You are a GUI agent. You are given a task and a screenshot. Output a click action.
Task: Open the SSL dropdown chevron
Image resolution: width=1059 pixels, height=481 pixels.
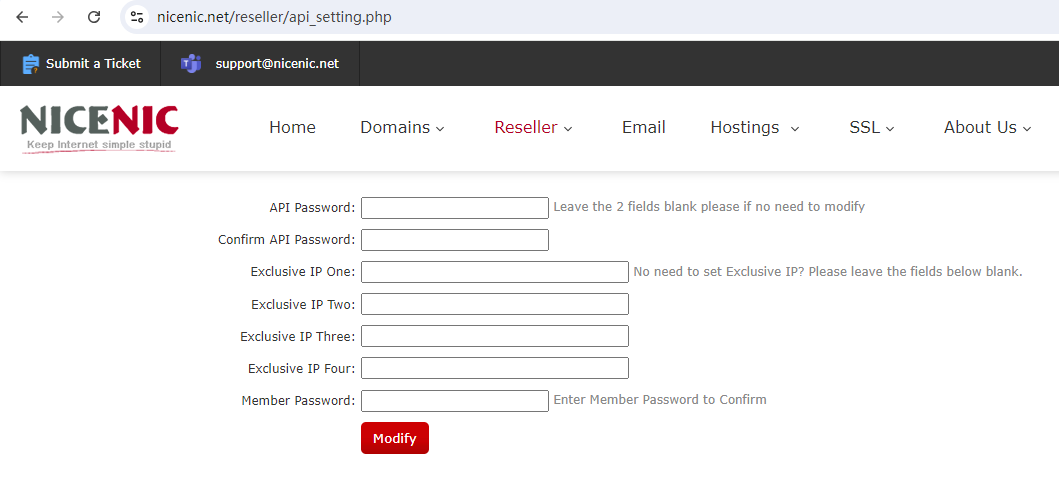pos(890,128)
